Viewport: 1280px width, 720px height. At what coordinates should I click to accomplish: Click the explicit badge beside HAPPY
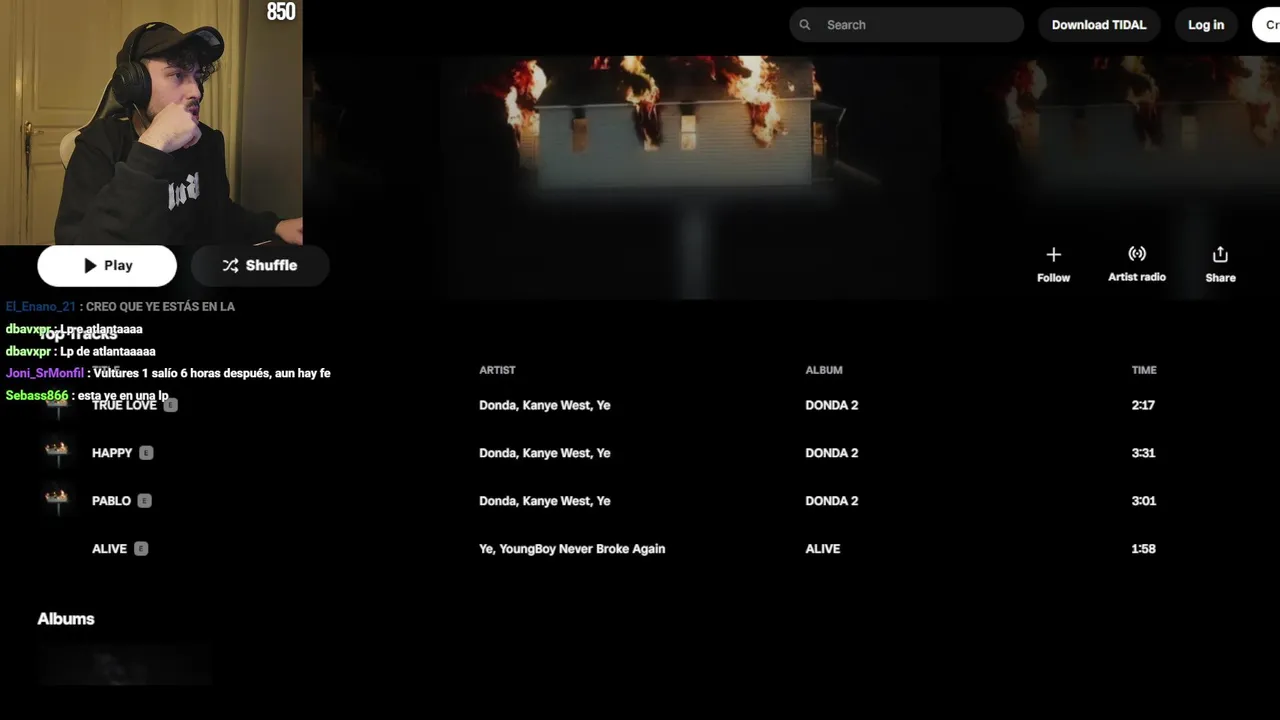[x=147, y=453]
